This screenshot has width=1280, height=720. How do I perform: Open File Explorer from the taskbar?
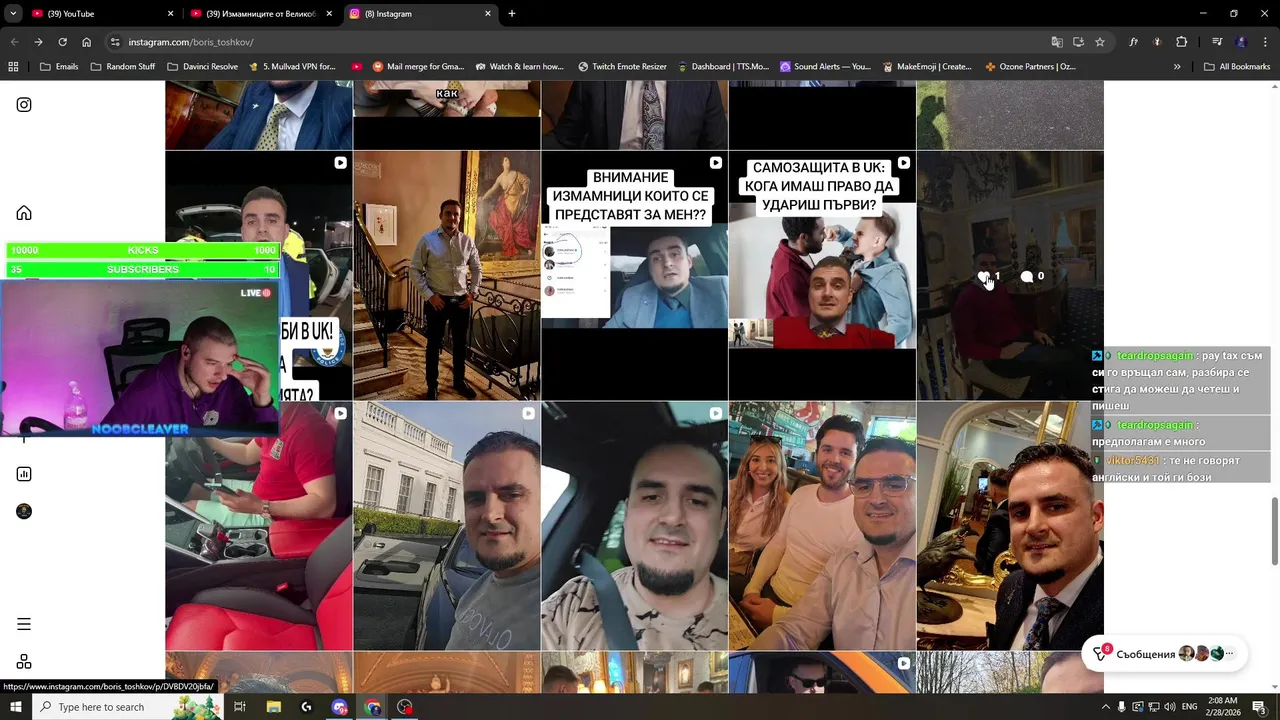point(273,707)
